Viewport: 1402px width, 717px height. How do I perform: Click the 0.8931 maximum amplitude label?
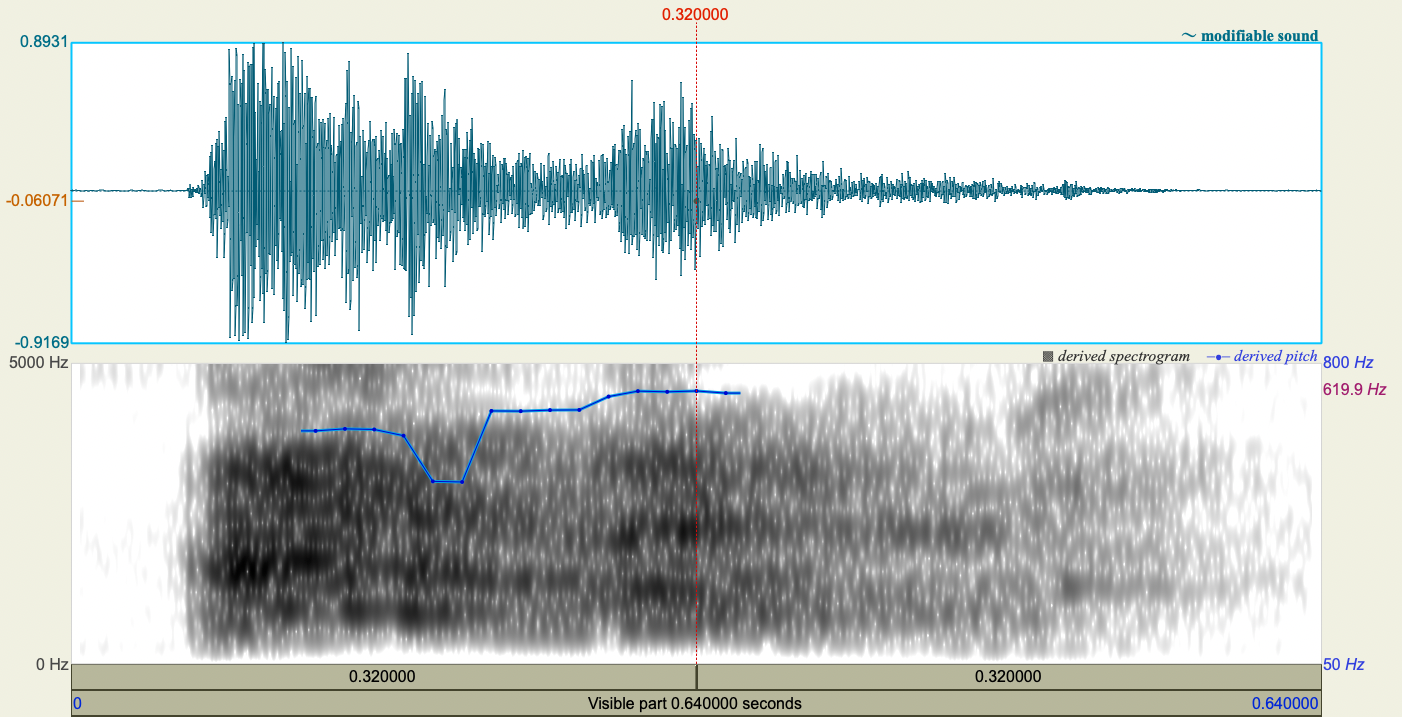(x=43, y=40)
